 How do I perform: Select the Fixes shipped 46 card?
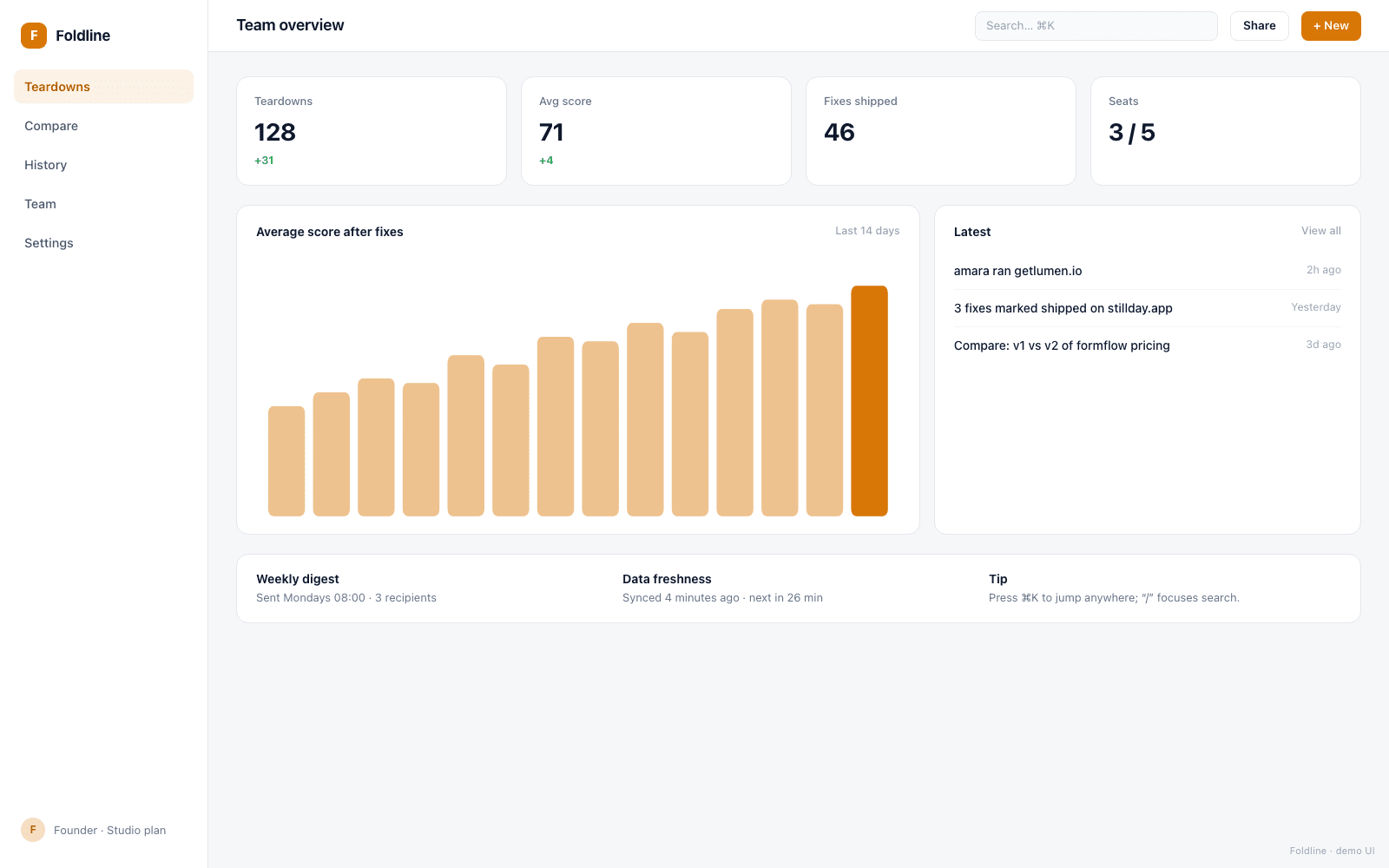pyautogui.click(x=941, y=131)
